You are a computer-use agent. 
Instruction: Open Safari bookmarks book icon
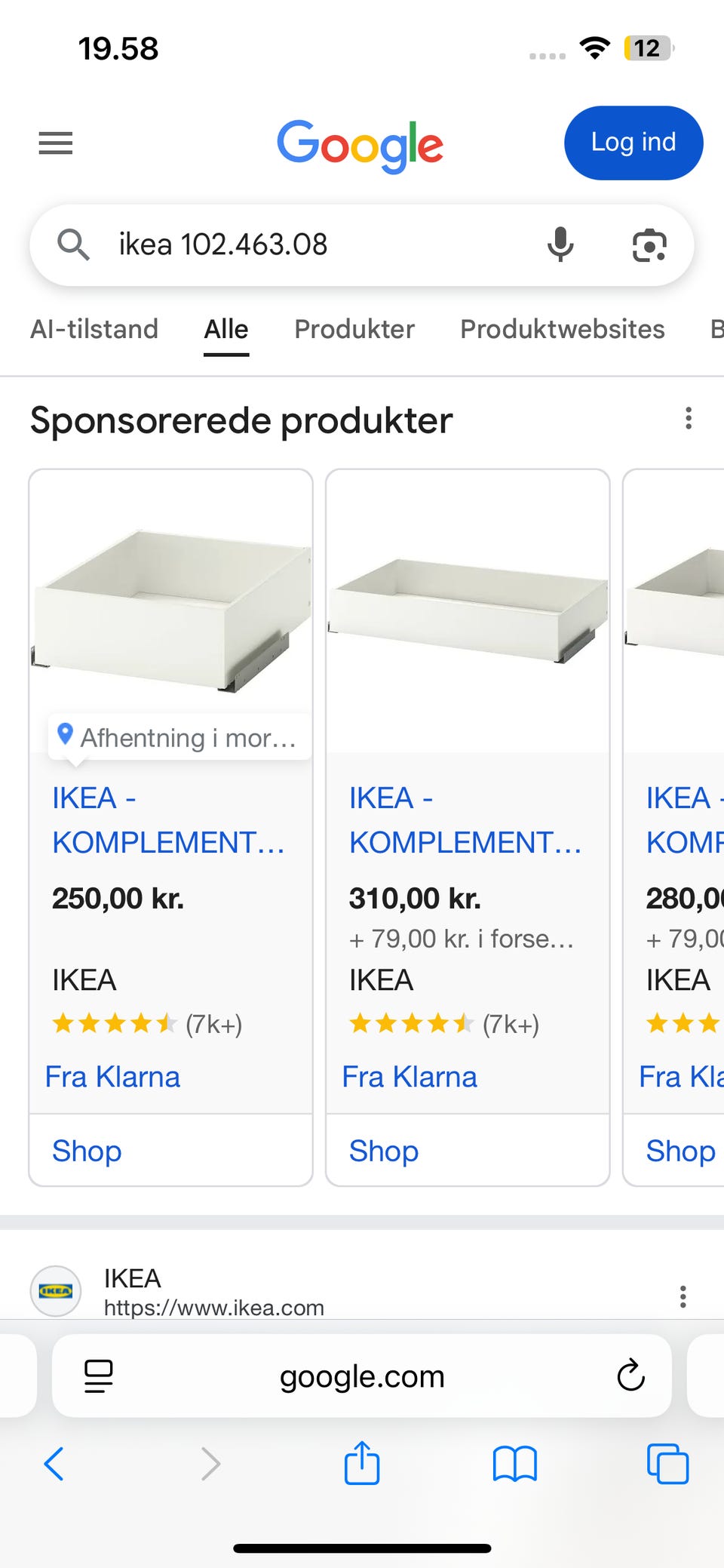514,1464
